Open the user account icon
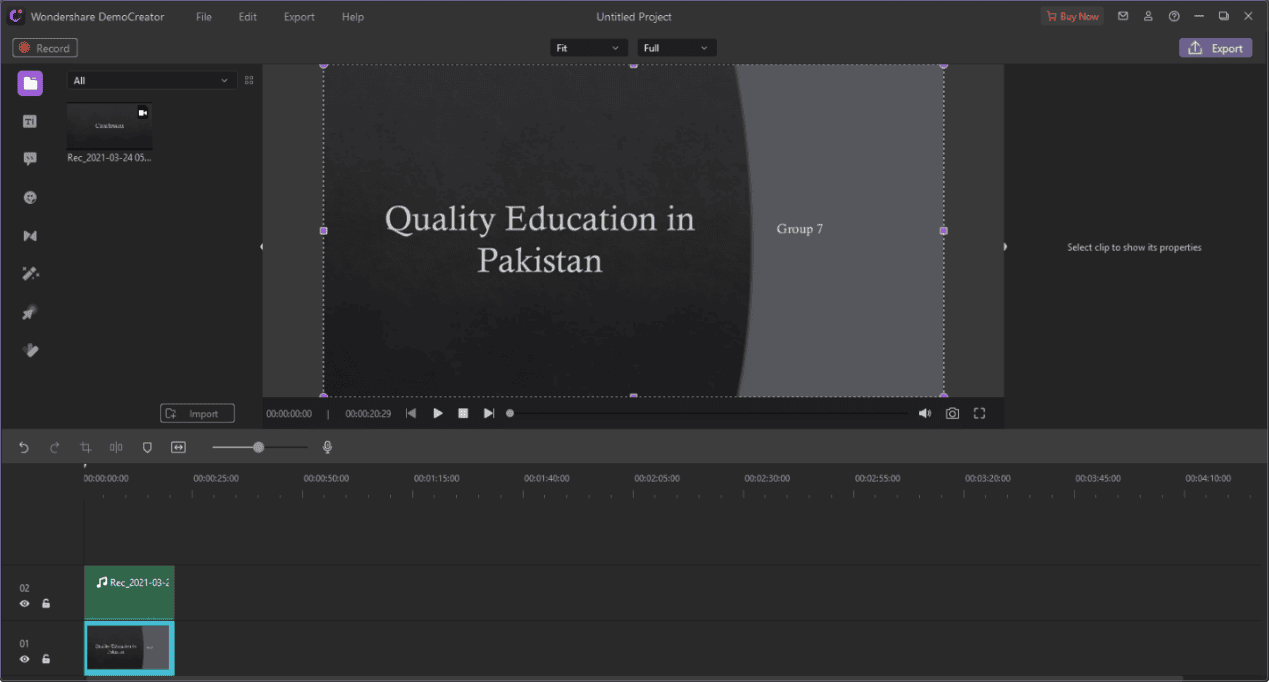This screenshot has width=1269, height=682. pyautogui.click(x=1149, y=16)
